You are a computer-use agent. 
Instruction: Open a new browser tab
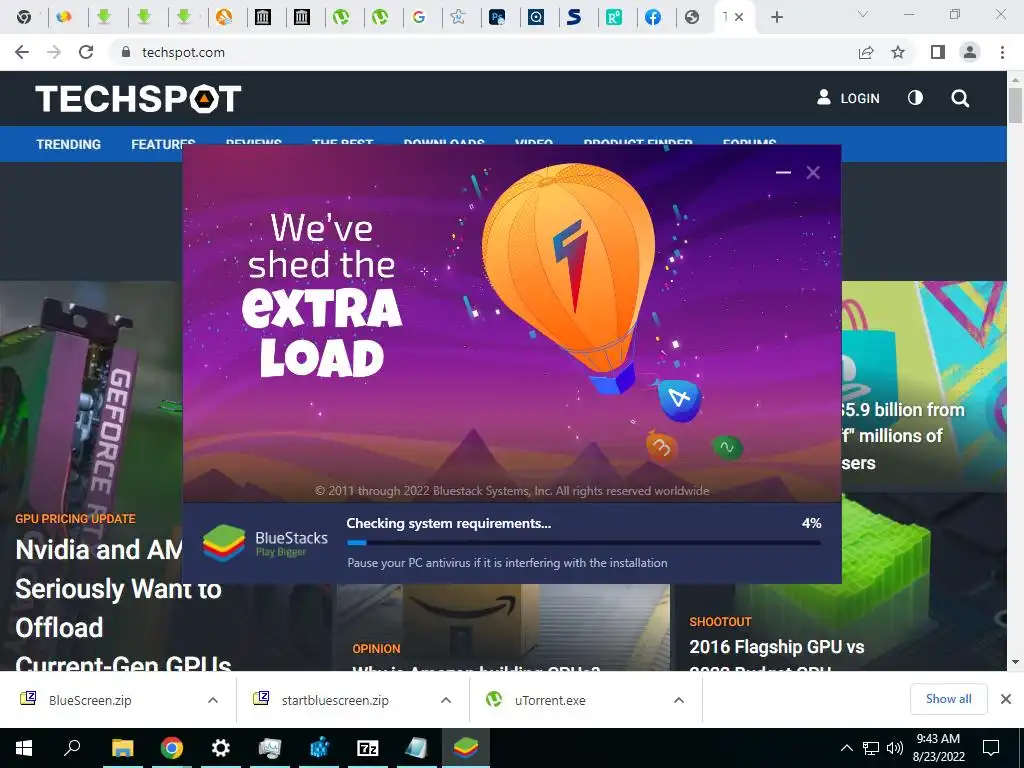coord(776,17)
